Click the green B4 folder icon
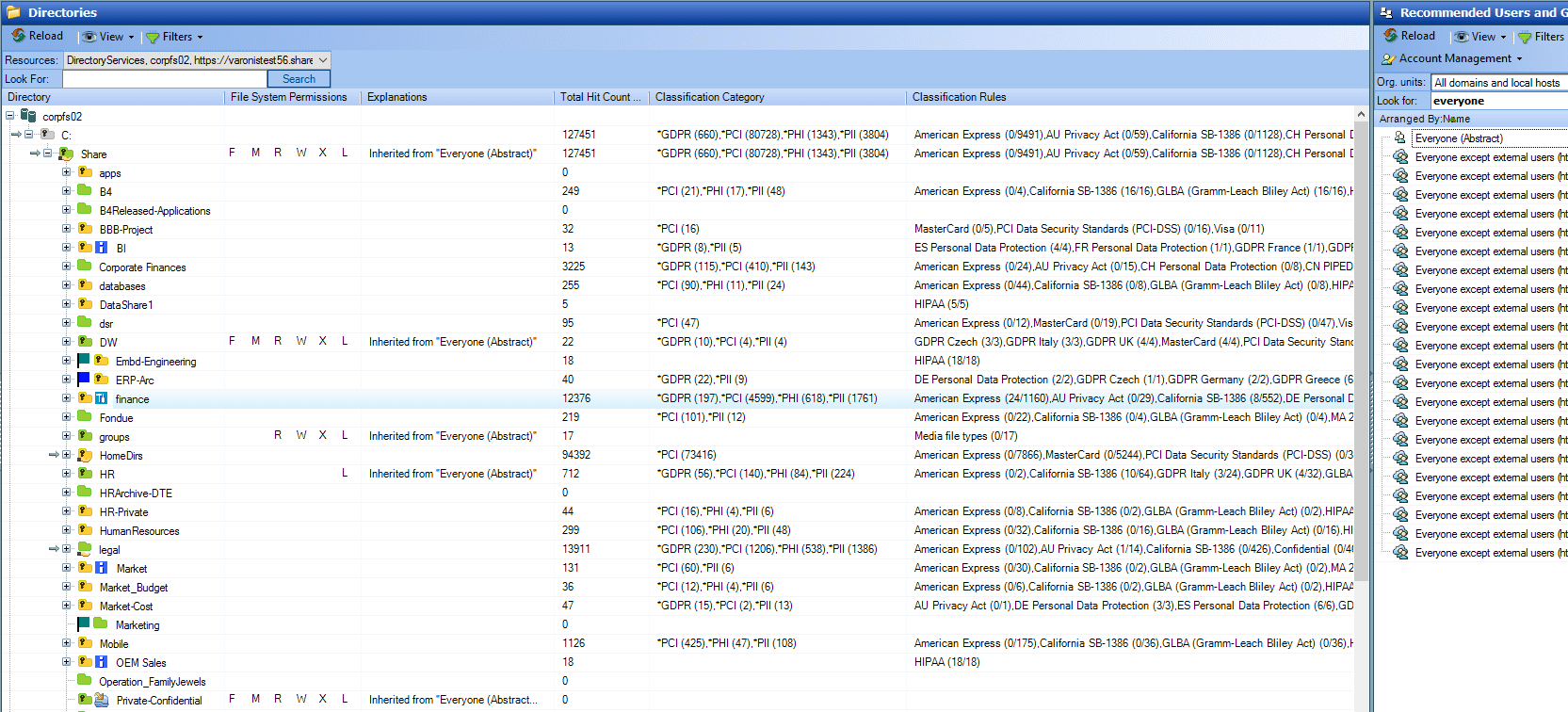The width and height of the screenshot is (1568, 712). [x=85, y=191]
